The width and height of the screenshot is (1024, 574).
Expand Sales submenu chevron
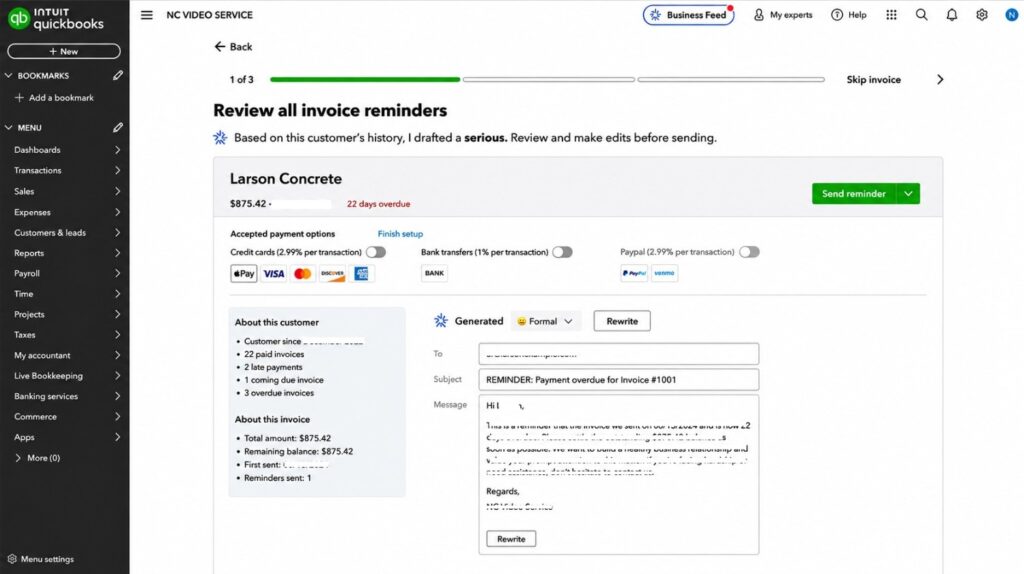pos(118,191)
